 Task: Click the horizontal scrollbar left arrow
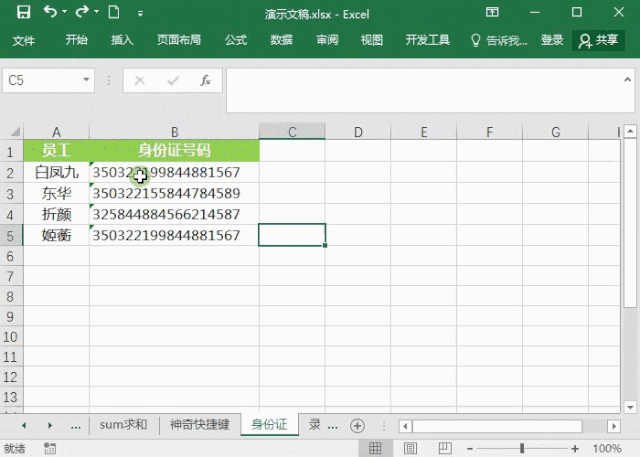405,426
